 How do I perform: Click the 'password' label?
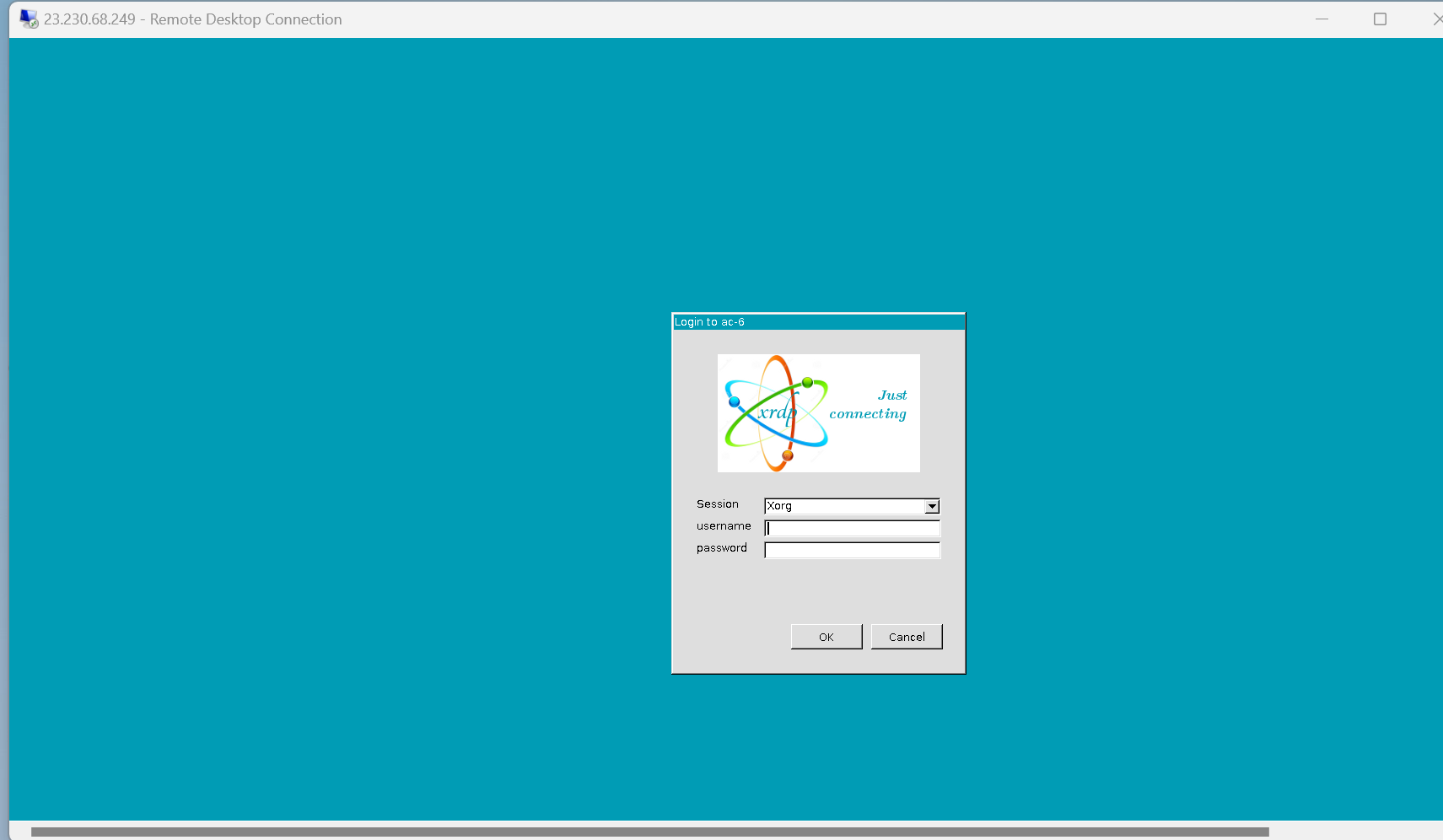coord(721,548)
